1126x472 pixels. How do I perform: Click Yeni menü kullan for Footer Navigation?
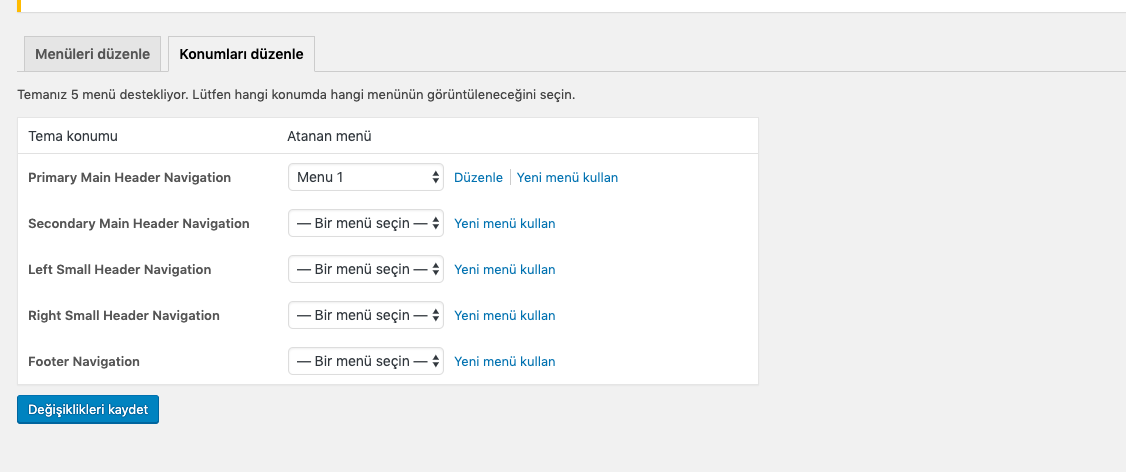coord(504,361)
